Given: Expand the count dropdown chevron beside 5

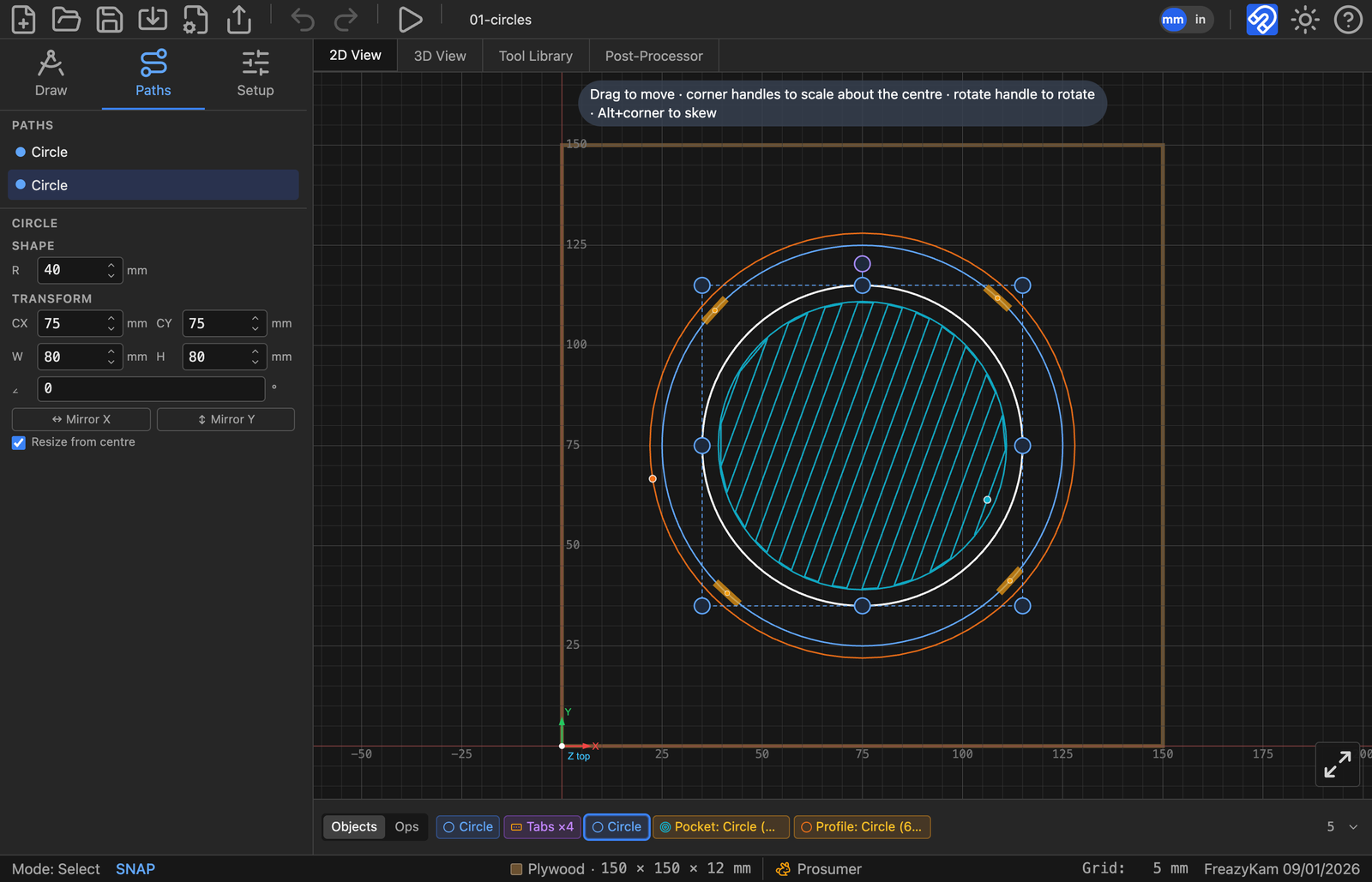Looking at the screenshot, I should point(1353,827).
